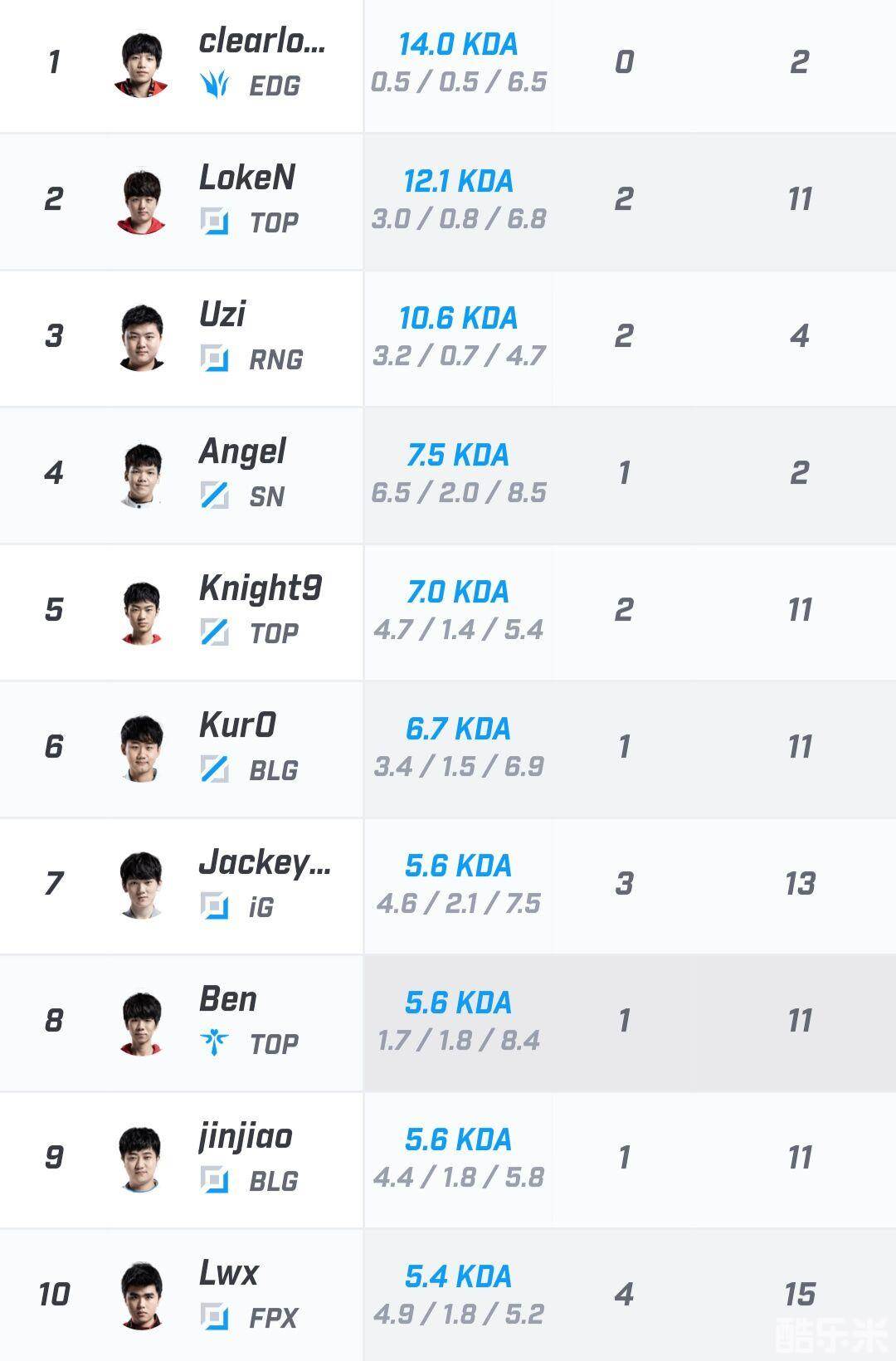The height and width of the screenshot is (1361, 896).
Task: Click the role icon beside KurO's BLG
Action: click(x=214, y=769)
